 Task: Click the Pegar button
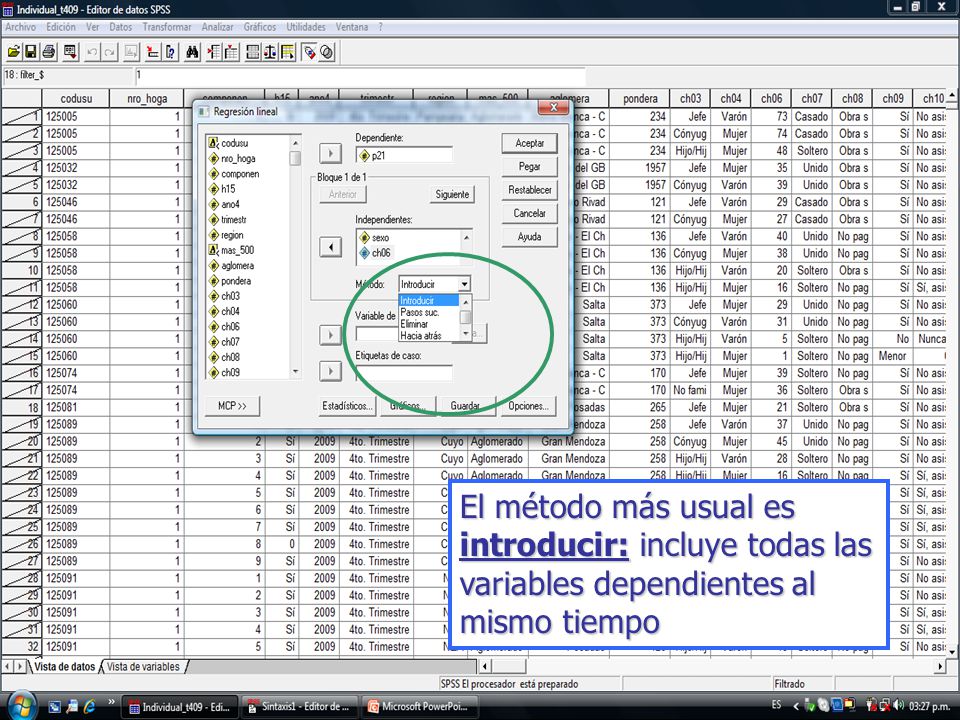pos(530,167)
